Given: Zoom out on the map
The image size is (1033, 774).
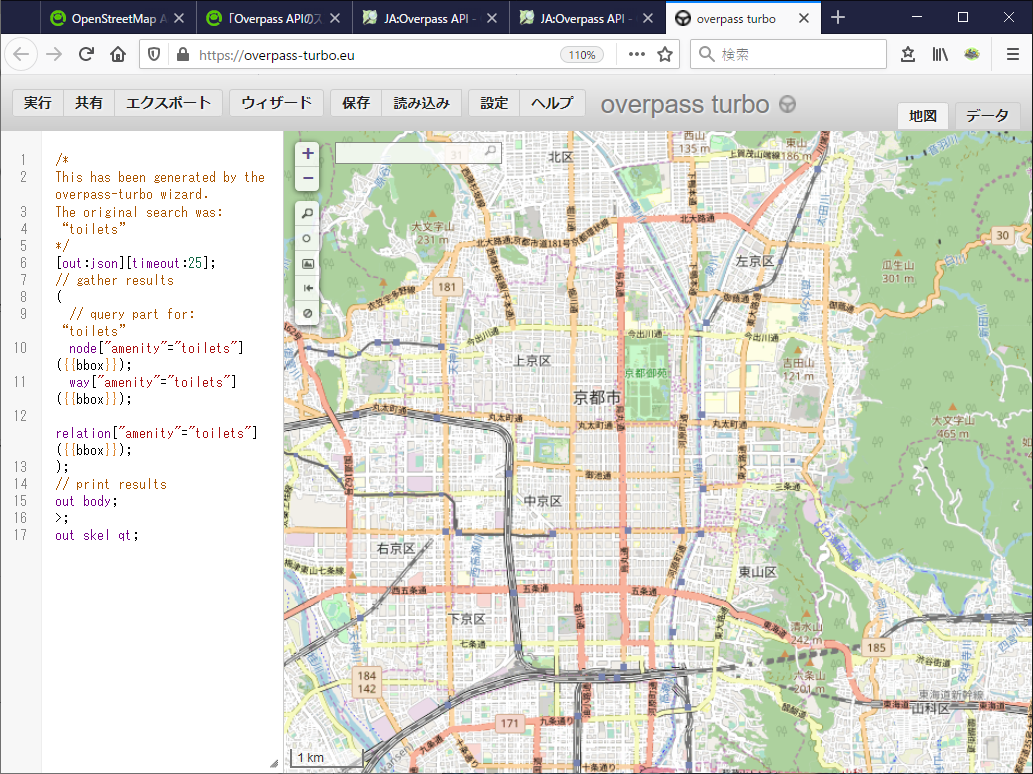Looking at the screenshot, I should point(308,179).
